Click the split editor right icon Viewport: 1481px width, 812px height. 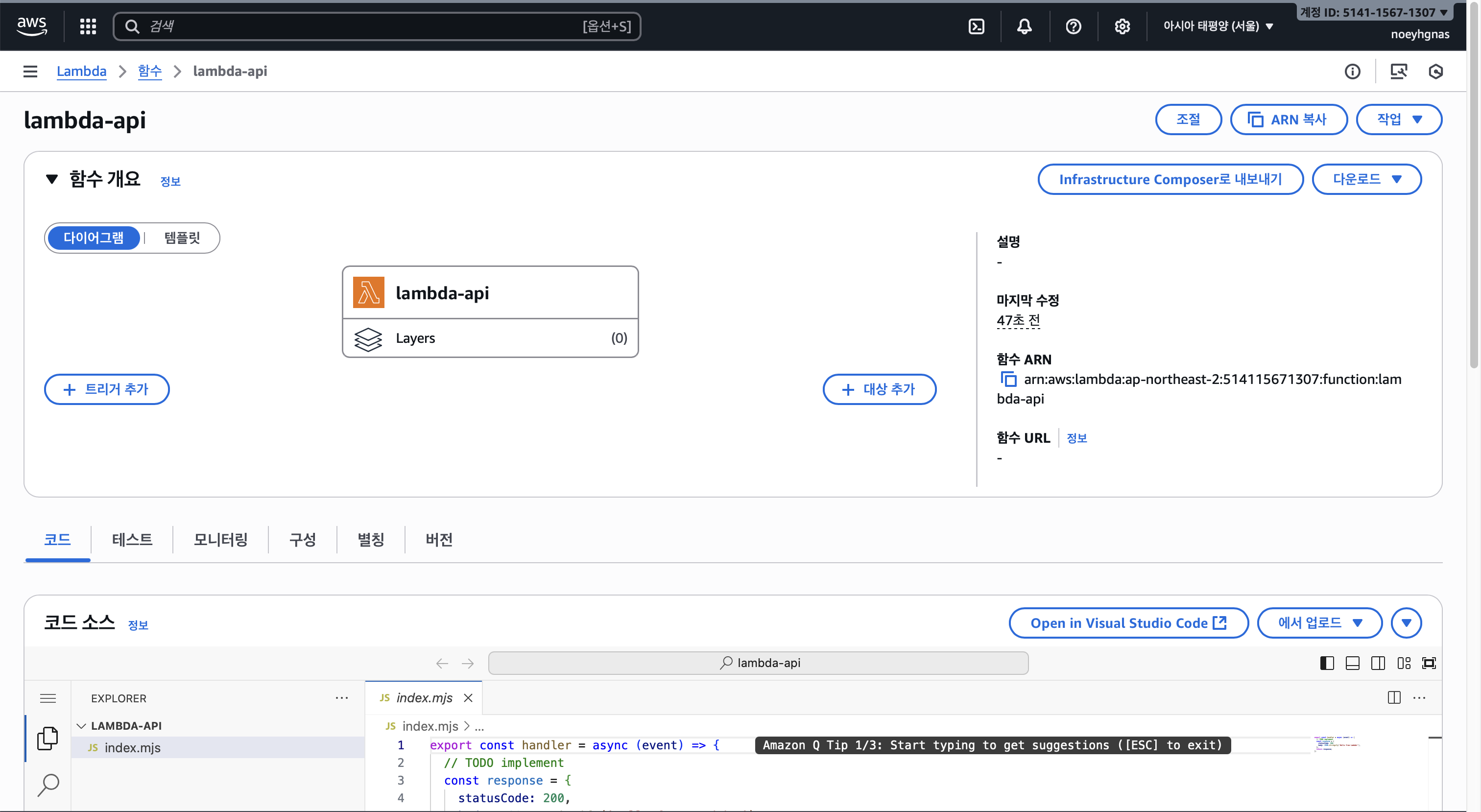[1394, 697]
